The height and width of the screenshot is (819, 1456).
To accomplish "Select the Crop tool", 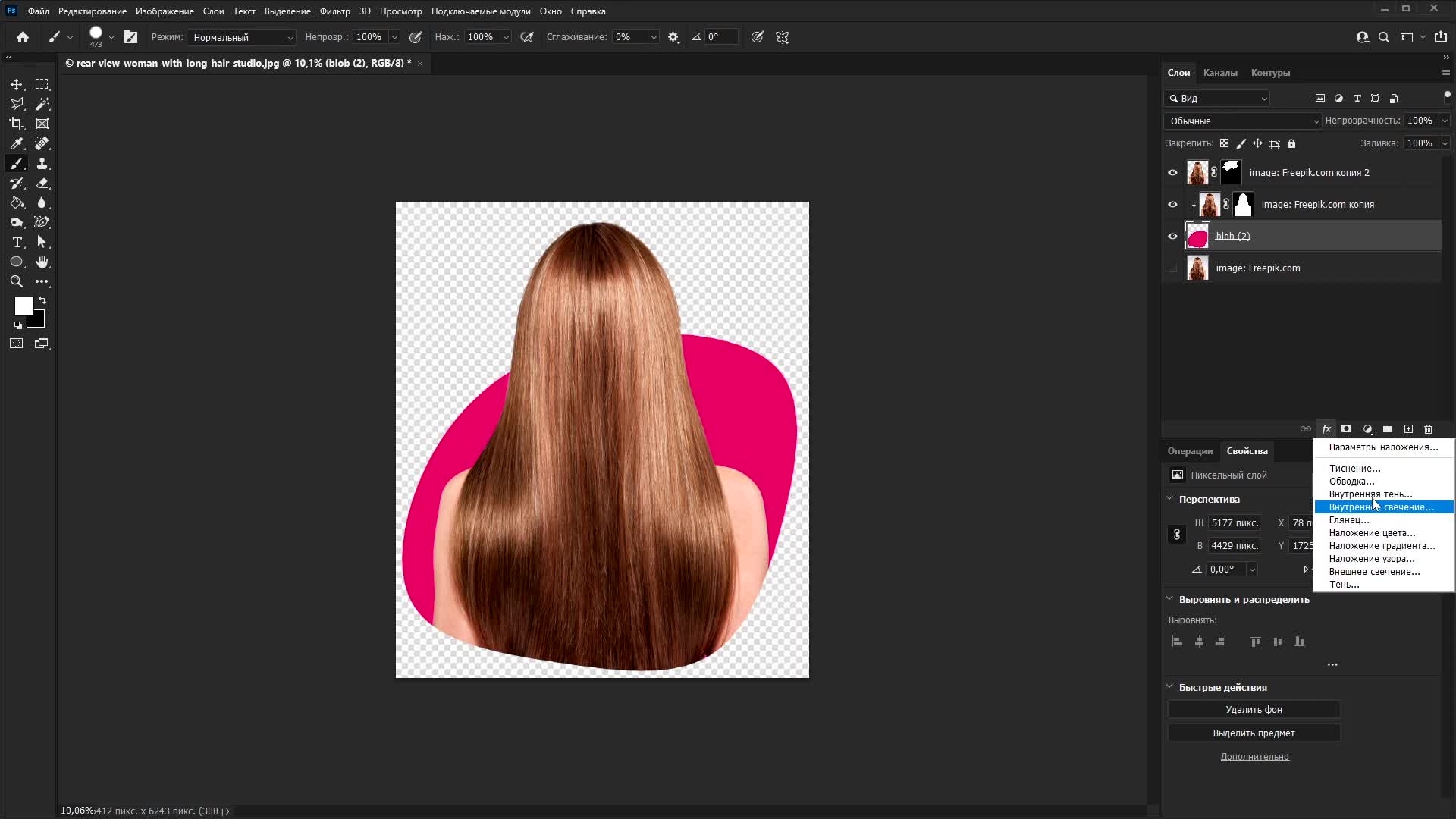I will [x=17, y=124].
